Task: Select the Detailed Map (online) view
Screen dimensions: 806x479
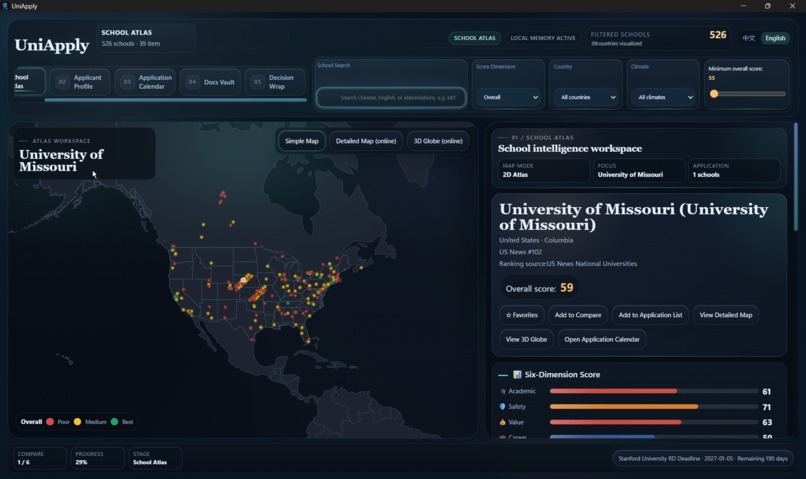Action: point(366,141)
